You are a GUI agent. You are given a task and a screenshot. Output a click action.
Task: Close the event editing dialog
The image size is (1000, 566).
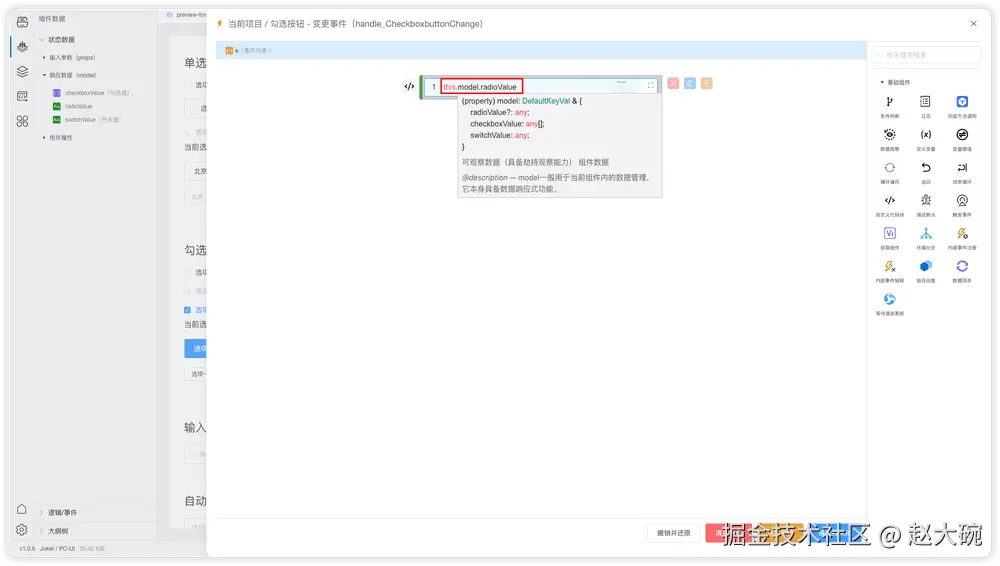pos(973,24)
